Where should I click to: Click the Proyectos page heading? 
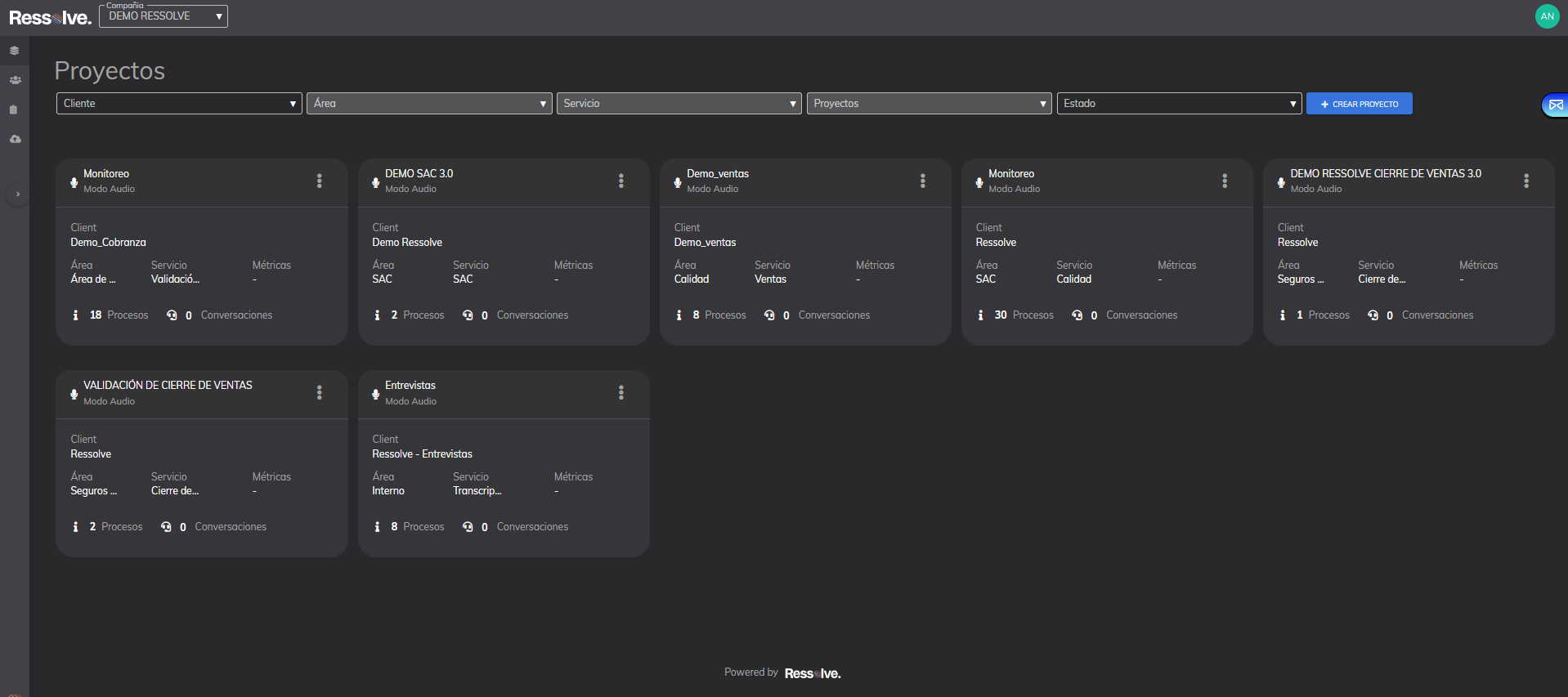click(110, 71)
